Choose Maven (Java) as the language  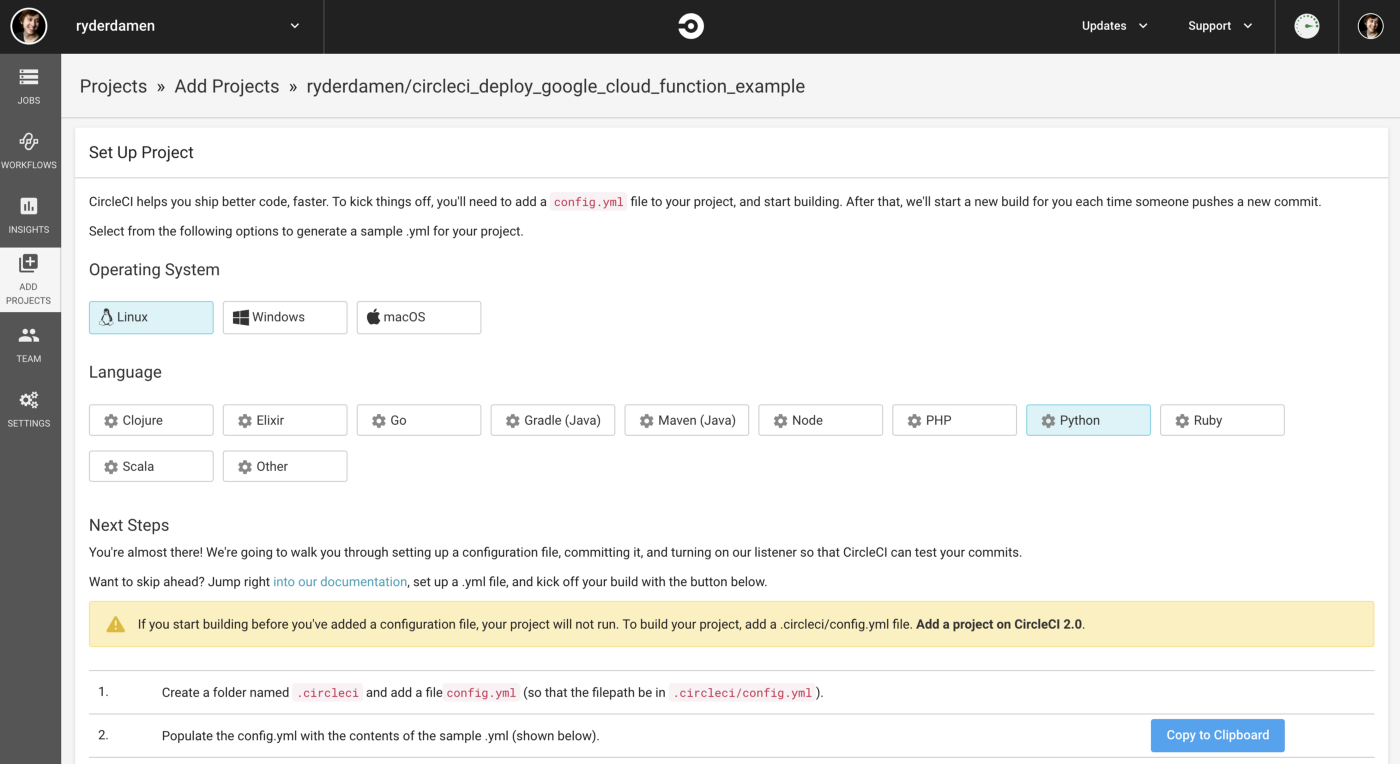pos(687,420)
